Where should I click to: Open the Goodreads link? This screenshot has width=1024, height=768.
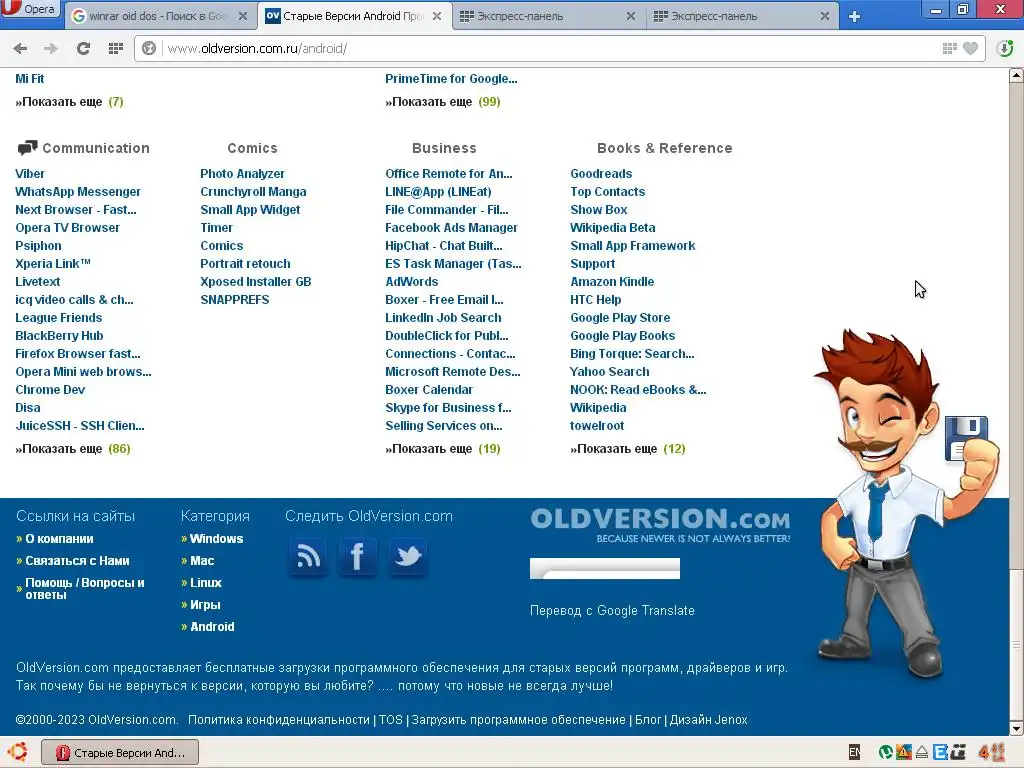tap(601, 174)
